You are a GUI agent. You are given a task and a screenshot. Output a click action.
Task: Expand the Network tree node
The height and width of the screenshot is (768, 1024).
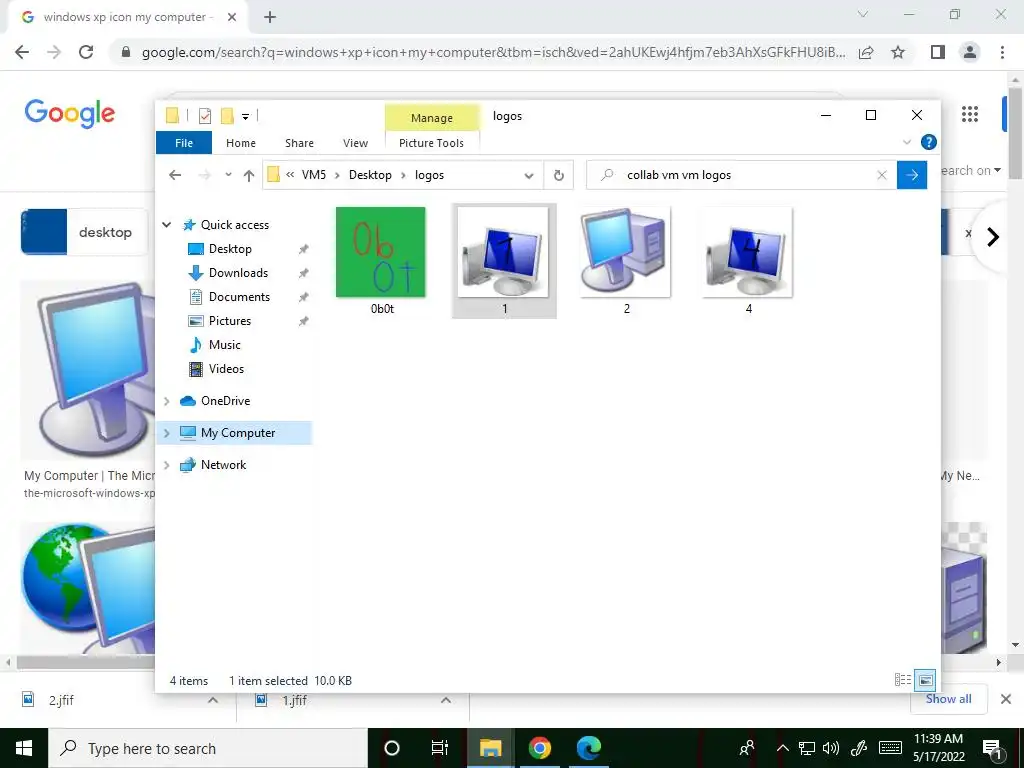coord(167,465)
